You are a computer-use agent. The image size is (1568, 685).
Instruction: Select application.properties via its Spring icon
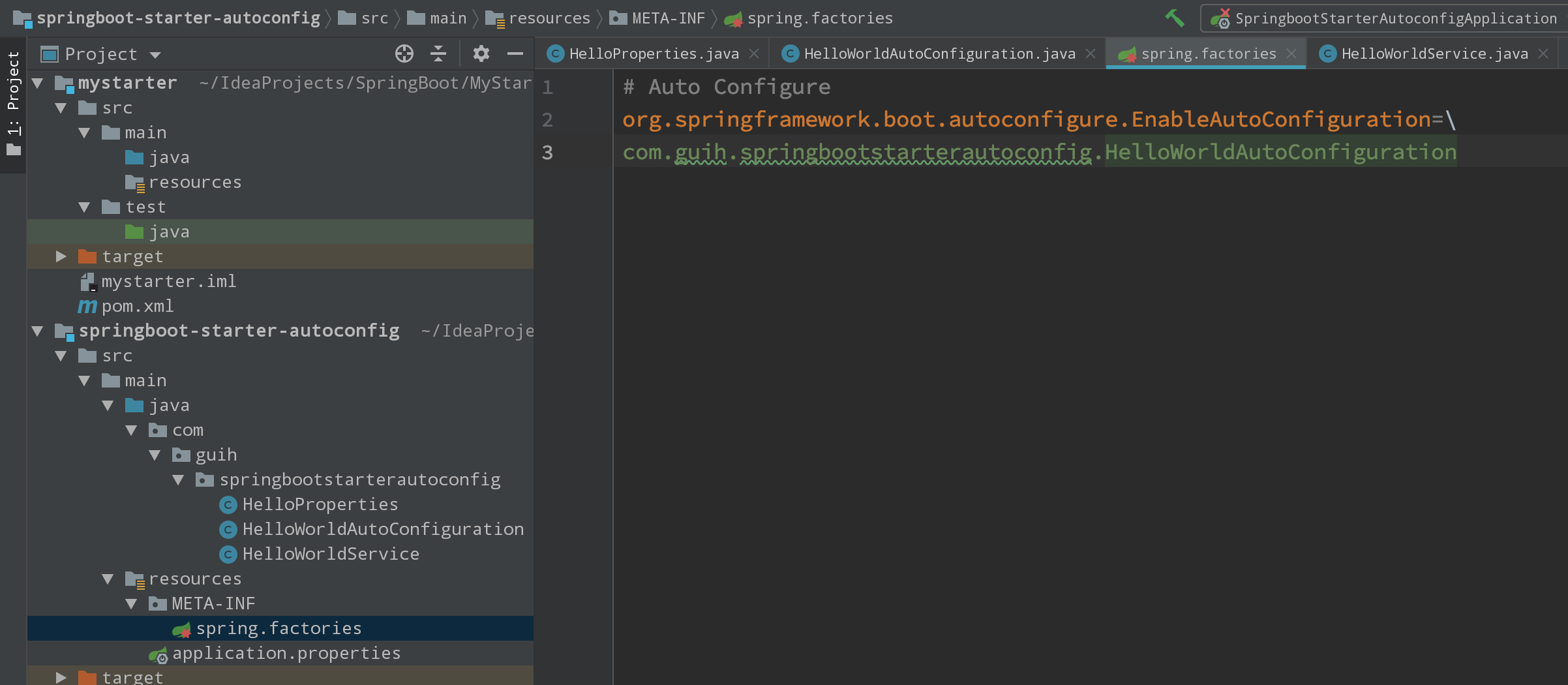coord(157,652)
